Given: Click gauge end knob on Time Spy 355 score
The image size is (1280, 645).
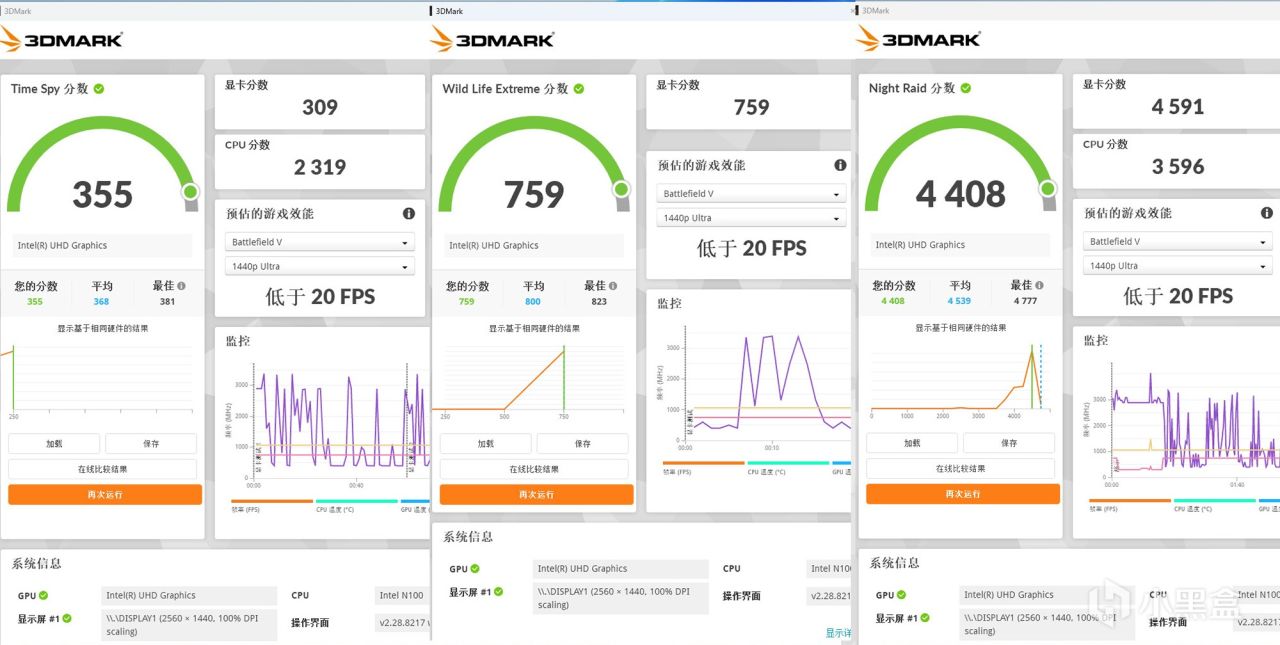Looking at the screenshot, I should pos(190,191).
